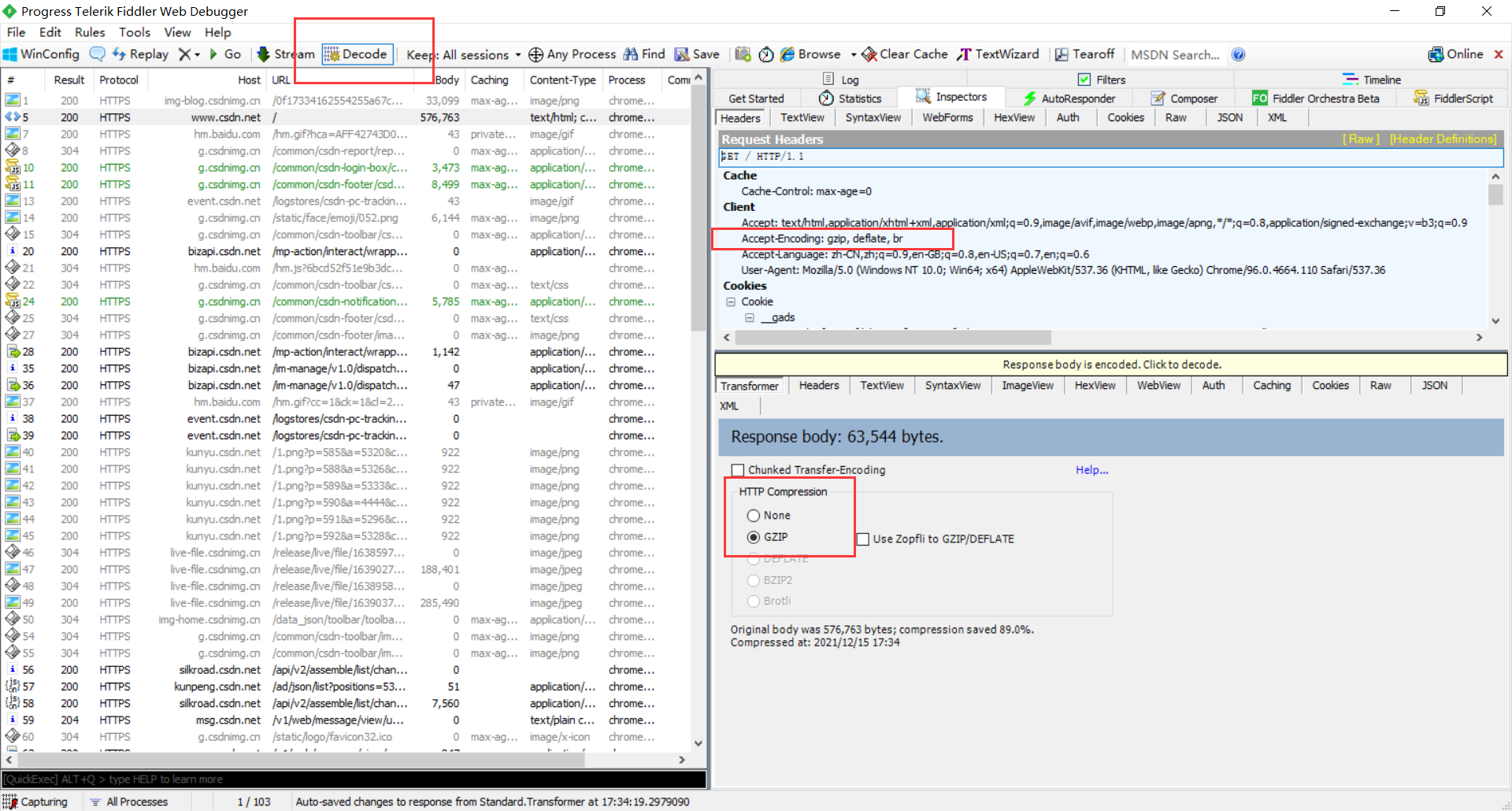Select session 5 www.csdn.net row

[x=346, y=117]
